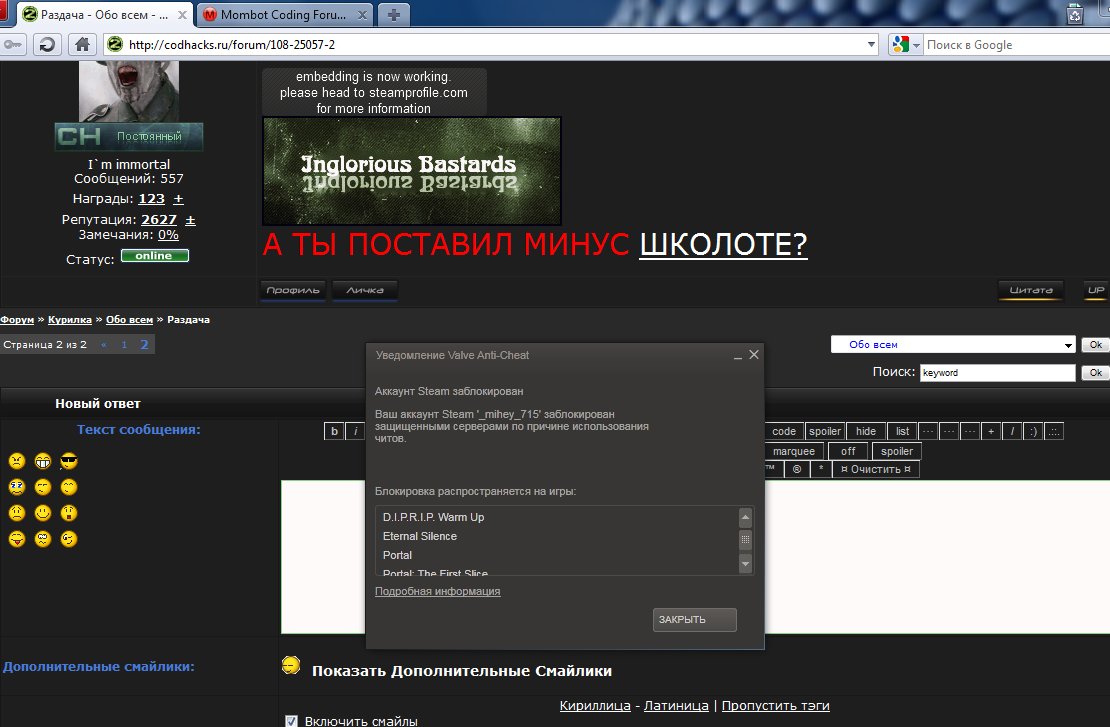The height and width of the screenshot is (727, 1110).
Task: Click the browser reload button
Action: [47, 45]
